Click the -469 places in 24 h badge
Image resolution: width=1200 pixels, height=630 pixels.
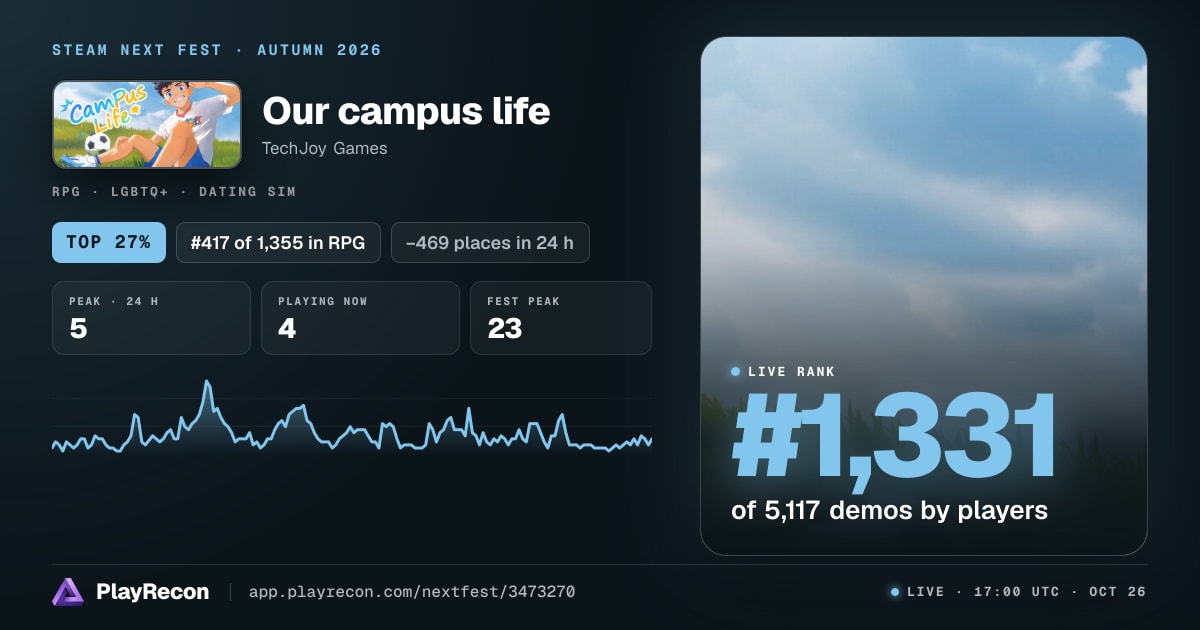(x=490, y=242)
